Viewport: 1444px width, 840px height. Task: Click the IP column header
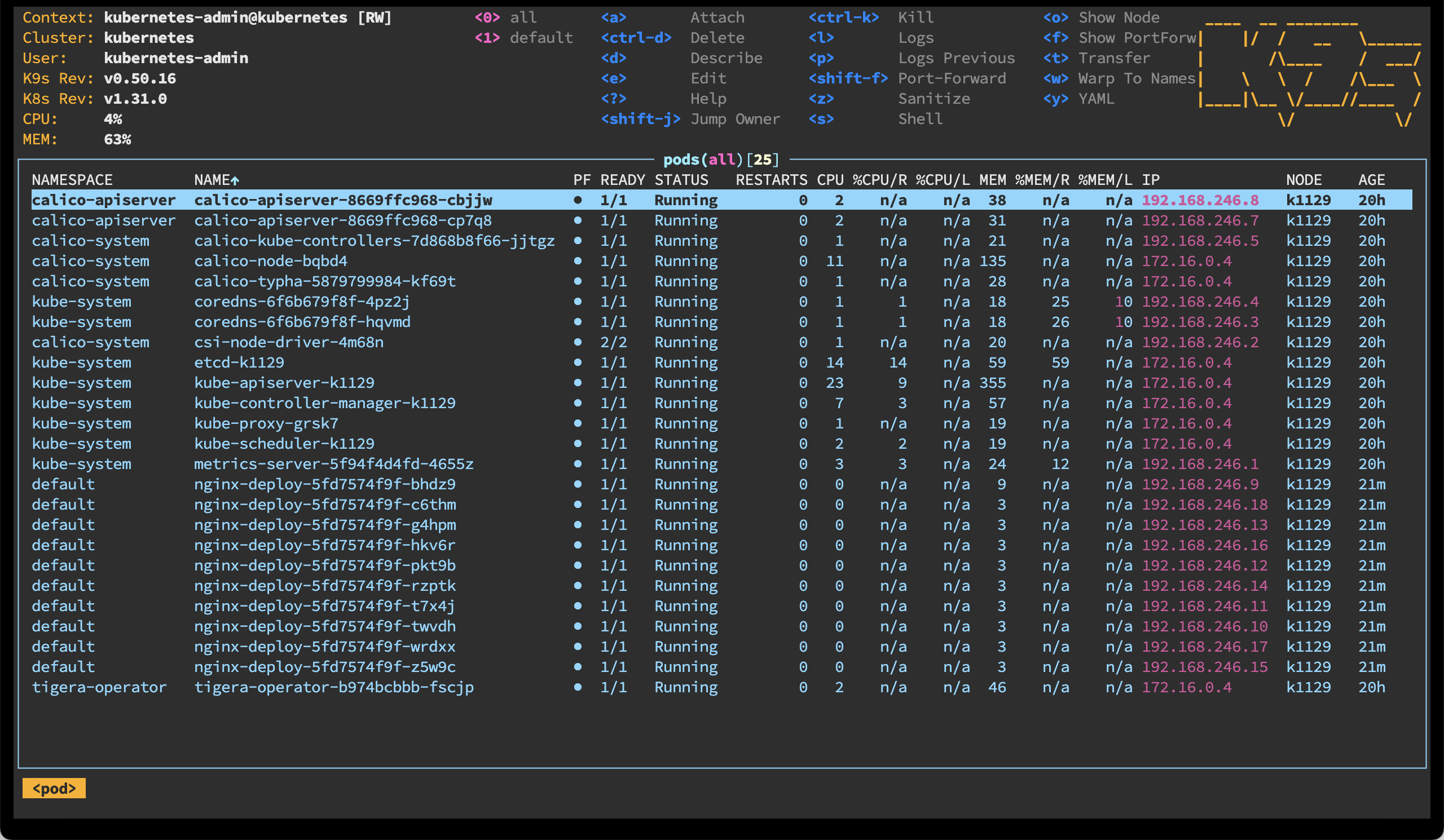pyautogui.click(x=1151, y=180)
